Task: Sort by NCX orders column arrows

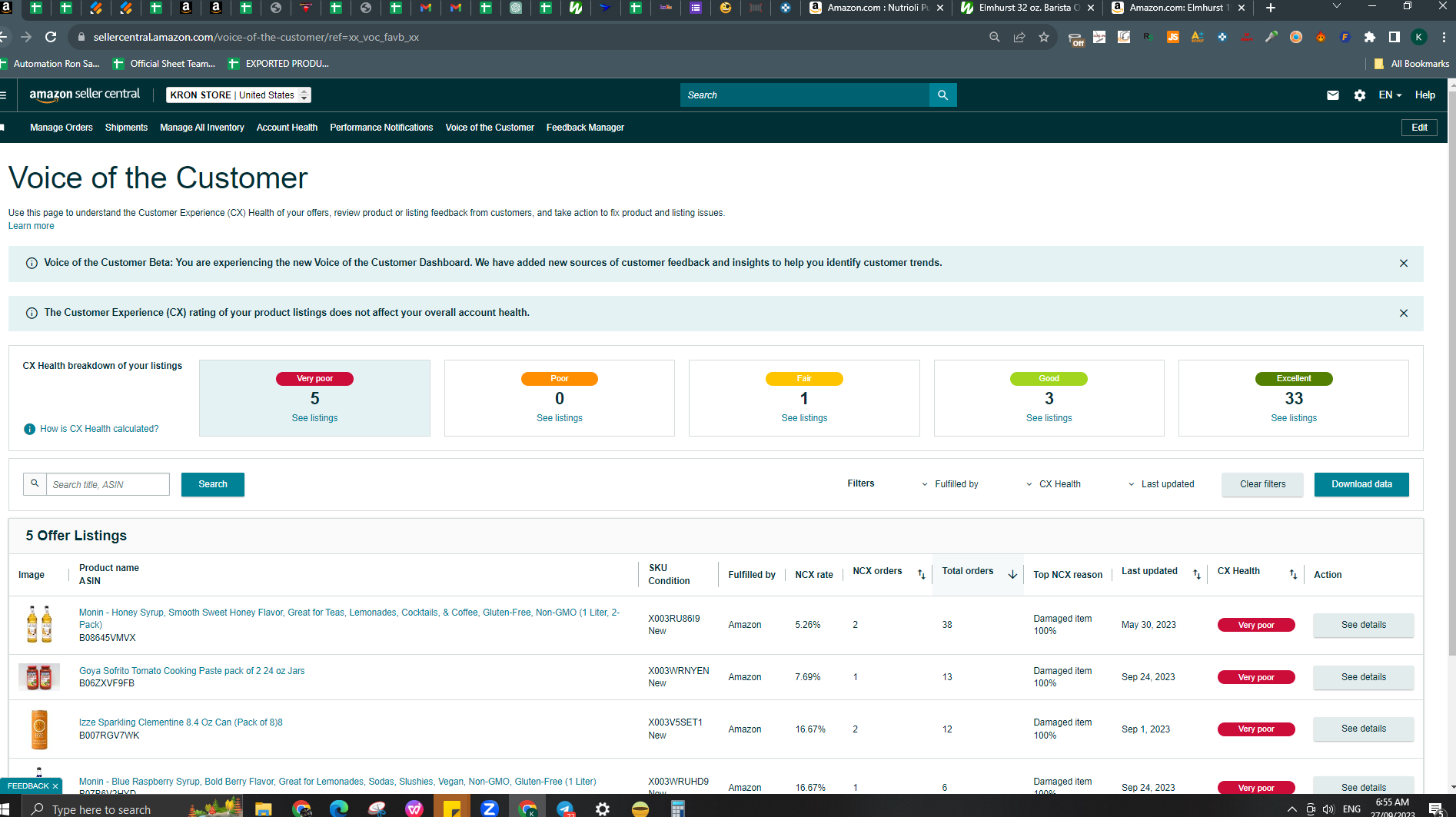Action: (x=922, y=574)
